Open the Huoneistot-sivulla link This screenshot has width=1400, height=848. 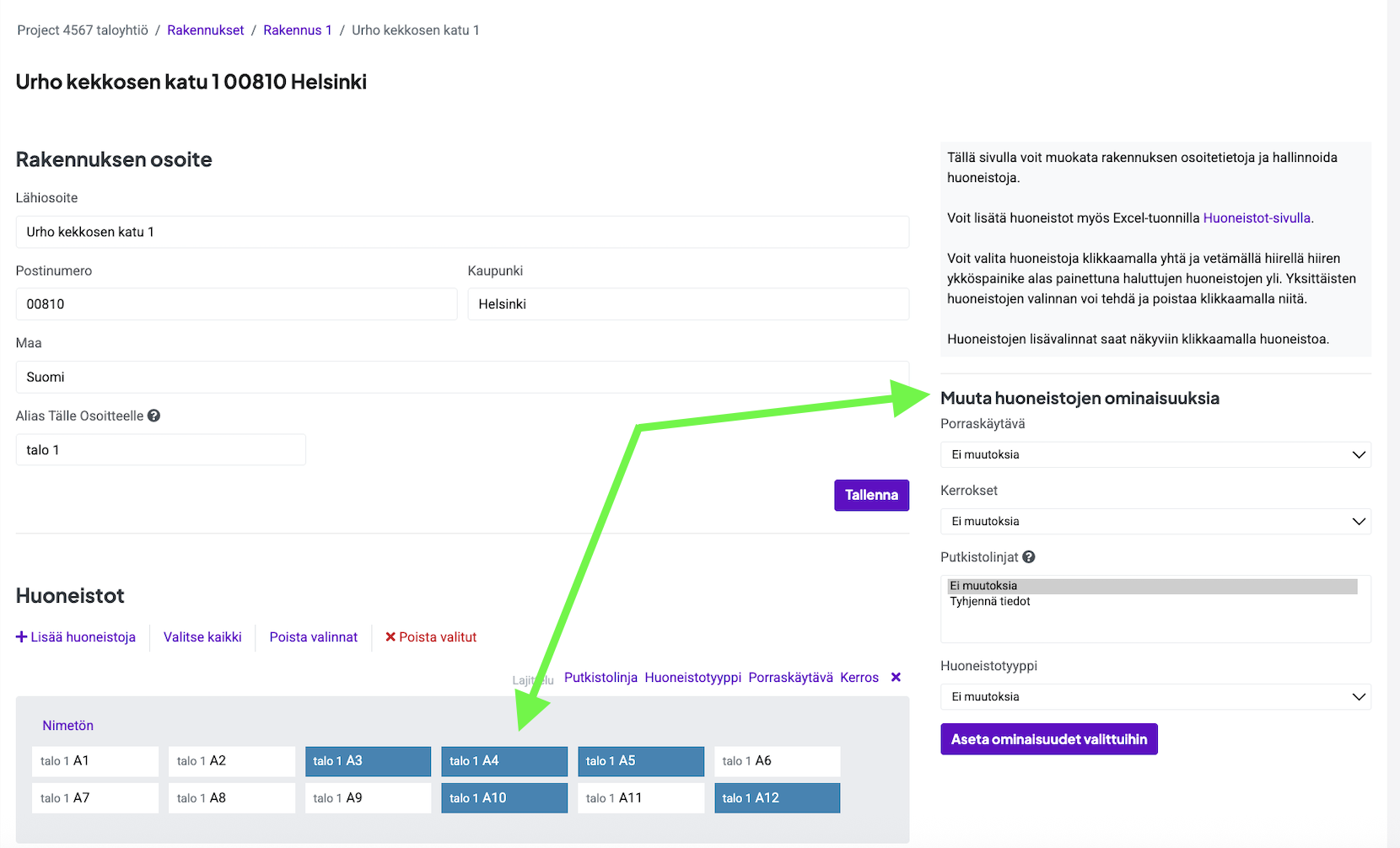[x=1256, y=218]
